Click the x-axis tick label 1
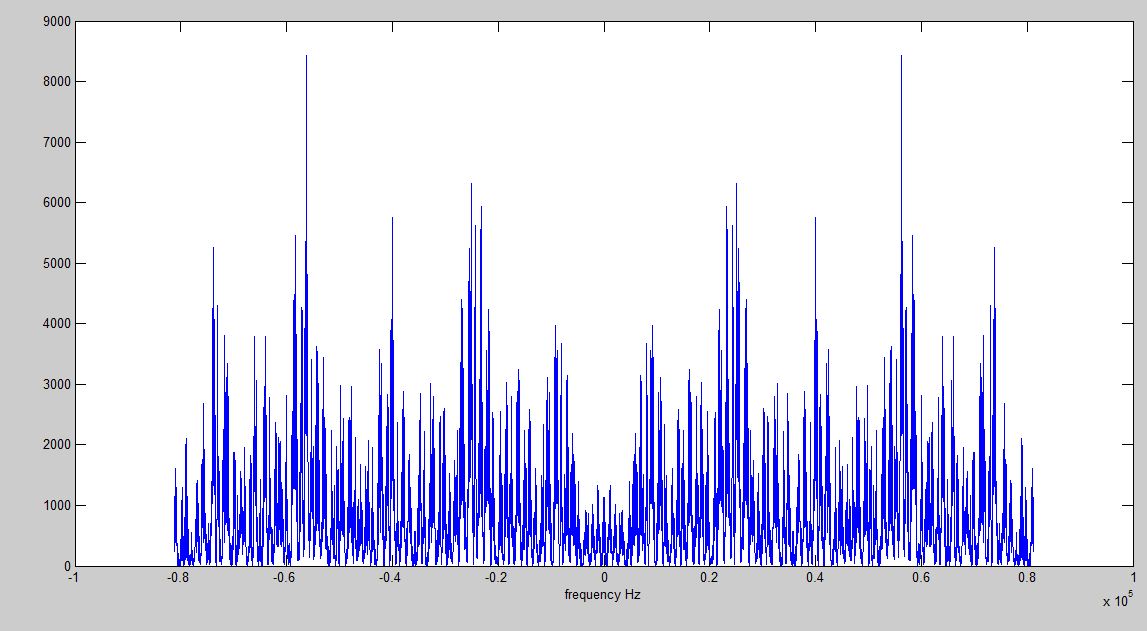This screenshot has width=1147, height=631. pyautogui.click(x=1133, y=578)
